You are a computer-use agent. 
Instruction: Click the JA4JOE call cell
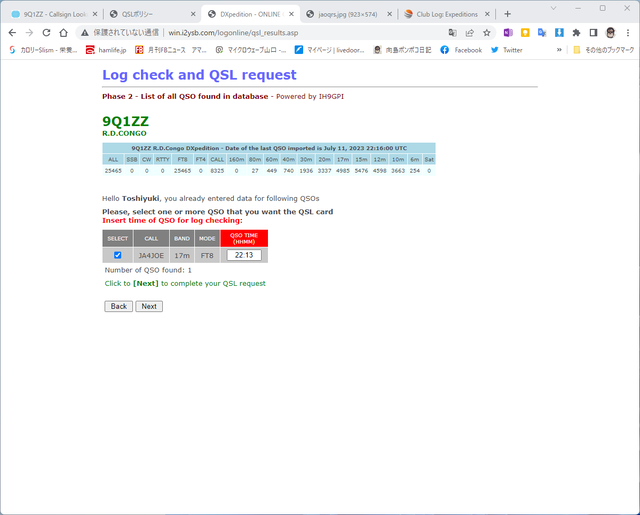pyautogui.click(x=151, y=255)
